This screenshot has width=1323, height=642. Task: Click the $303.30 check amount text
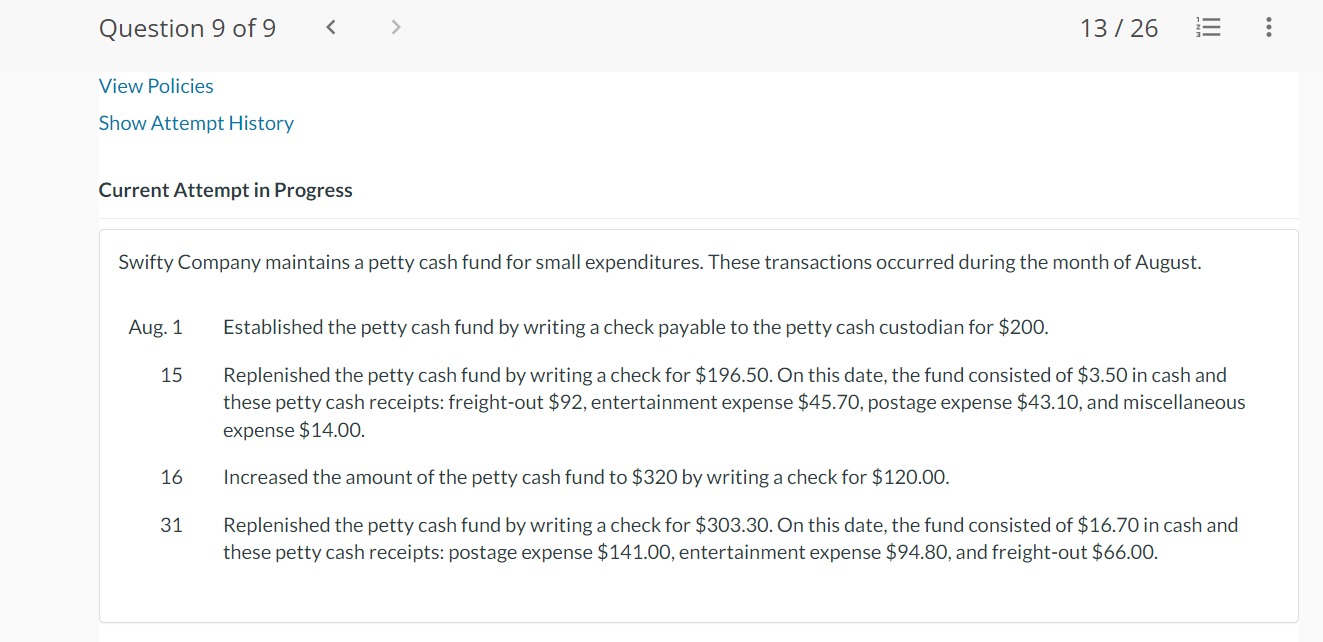731,525
